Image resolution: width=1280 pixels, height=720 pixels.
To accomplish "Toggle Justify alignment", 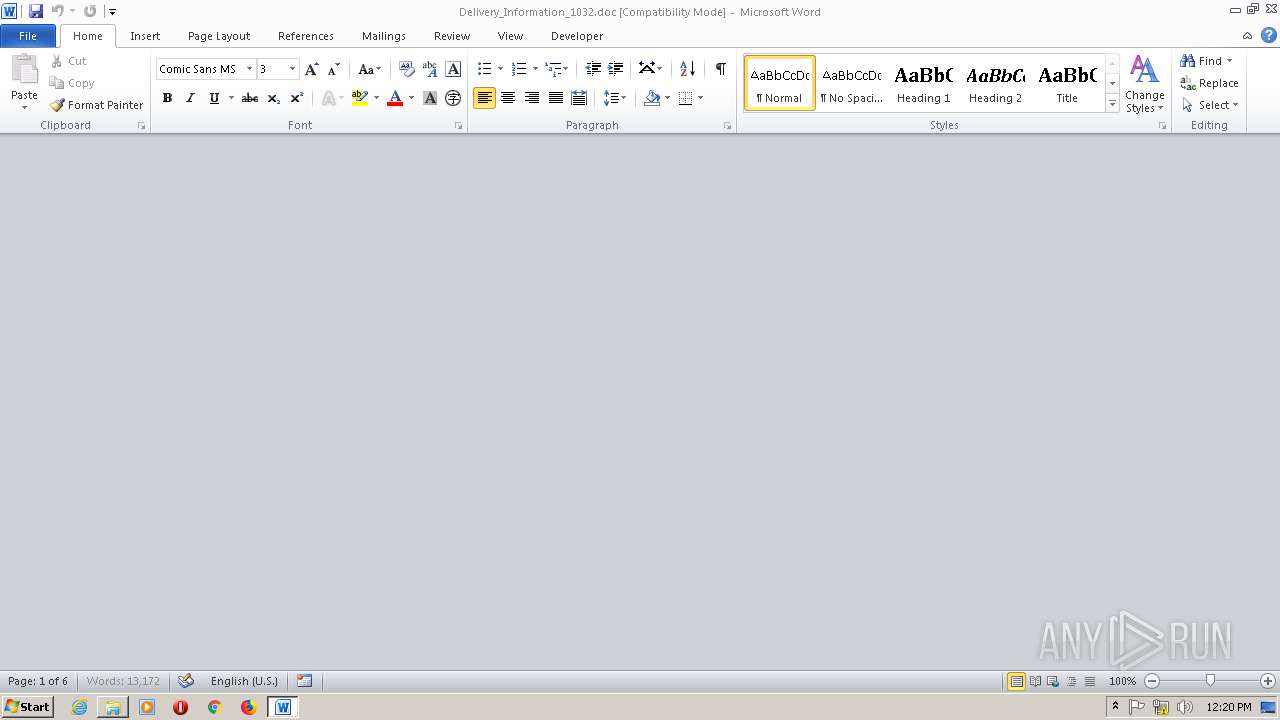I will (555, 98).
